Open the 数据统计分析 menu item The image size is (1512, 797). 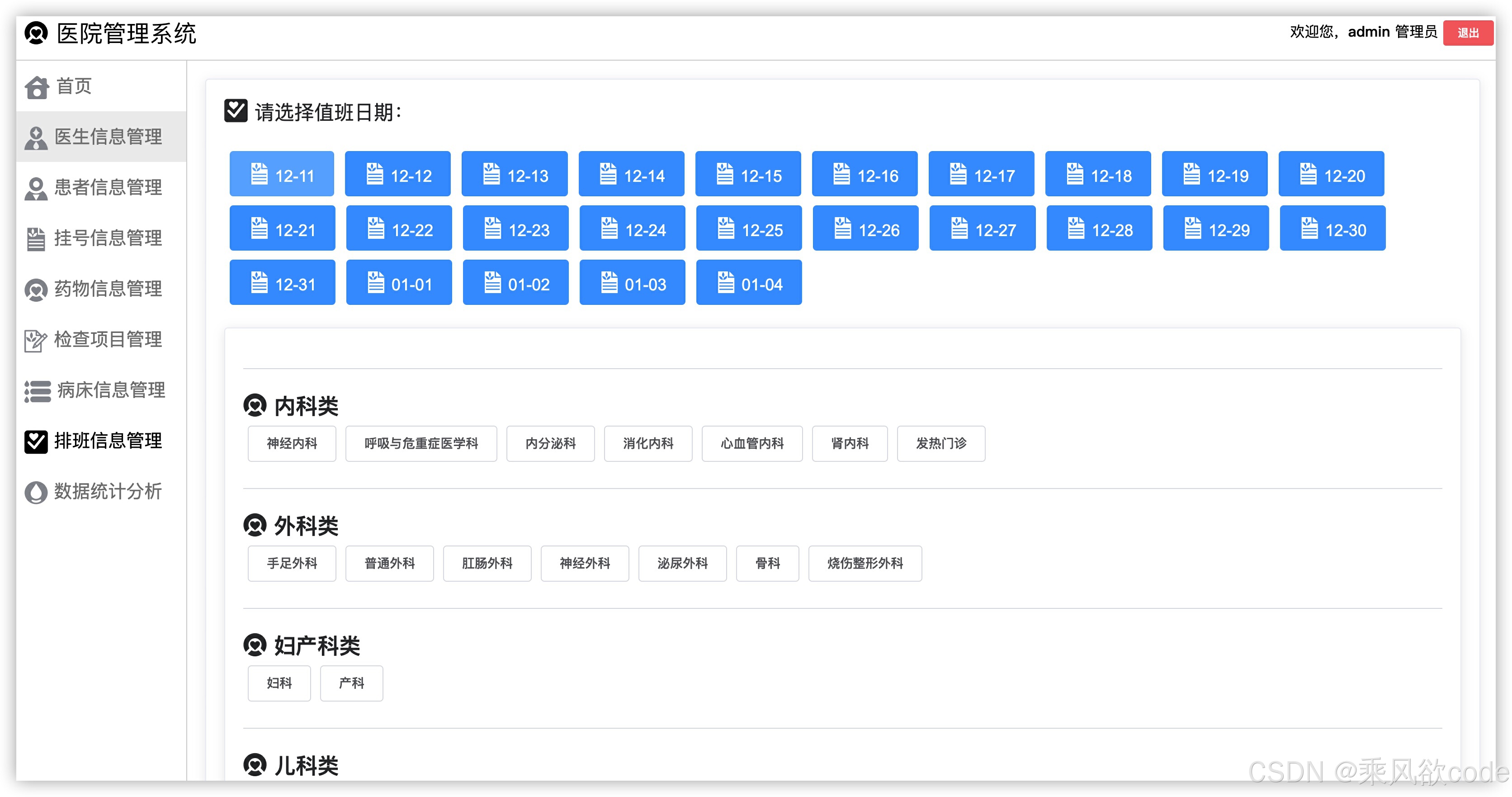[108, 492]
